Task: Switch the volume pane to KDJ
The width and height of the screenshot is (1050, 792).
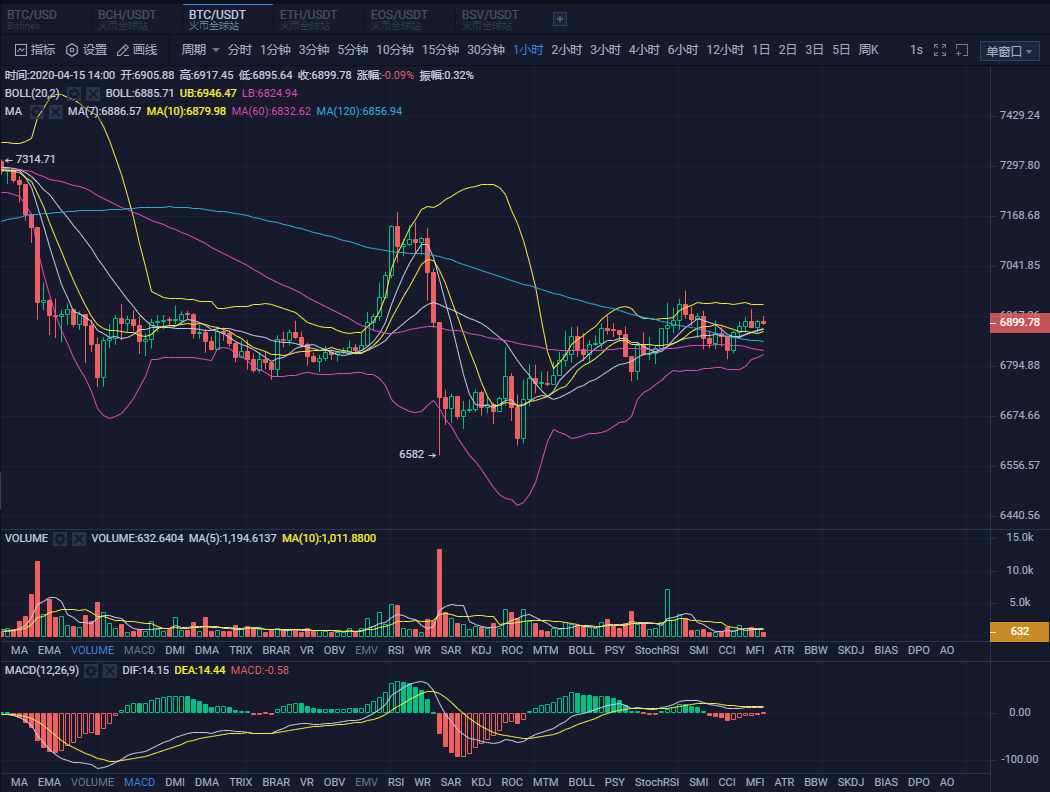Action: click(481, 650)
